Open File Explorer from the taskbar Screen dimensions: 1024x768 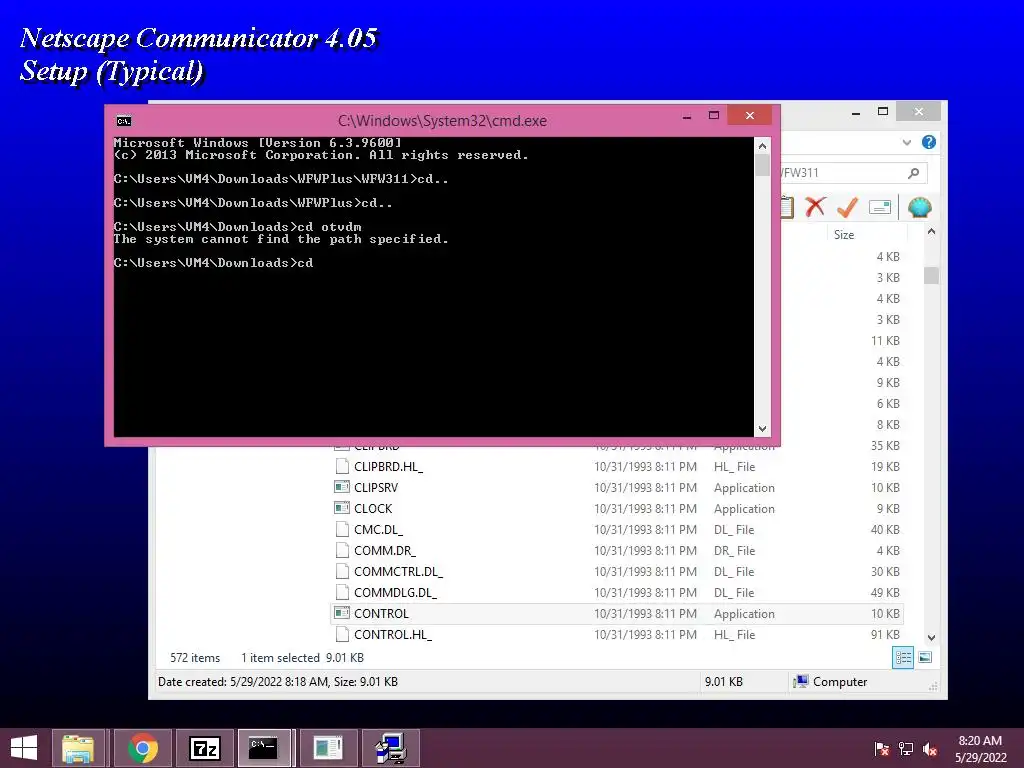[x=78, y=748]
